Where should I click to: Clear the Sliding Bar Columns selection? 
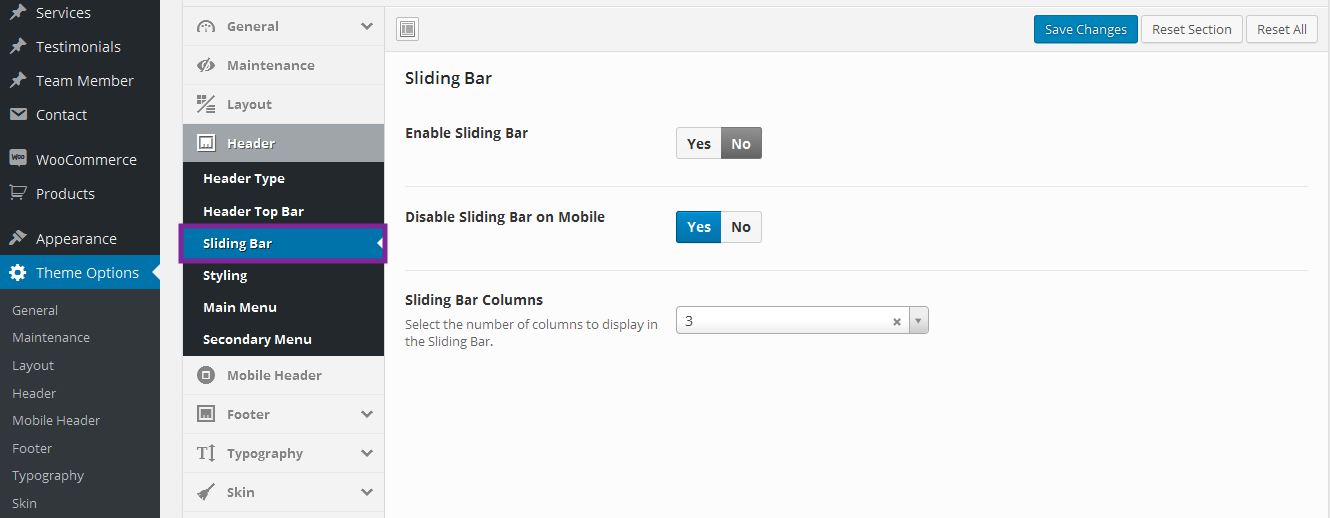click(x=897, y=322)
